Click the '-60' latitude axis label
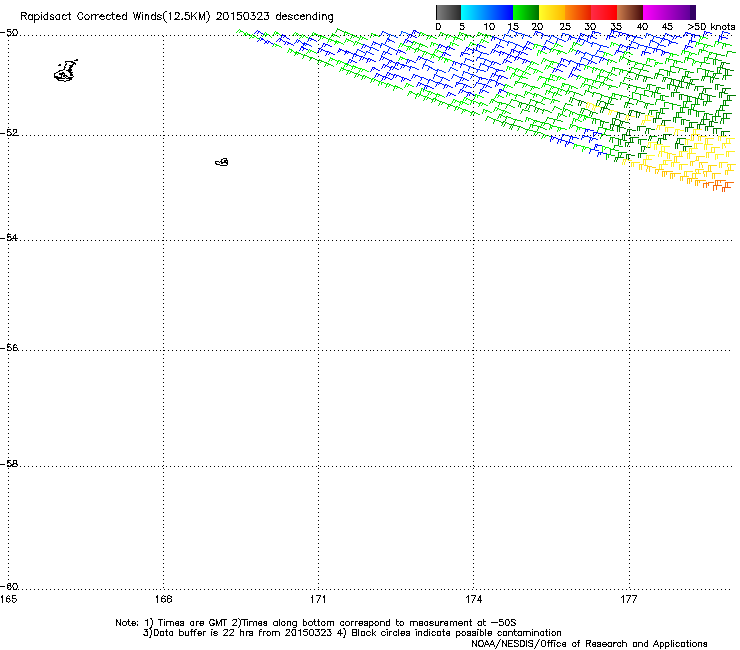The width and height of the screenshot is (740, 650). point(9,586)
